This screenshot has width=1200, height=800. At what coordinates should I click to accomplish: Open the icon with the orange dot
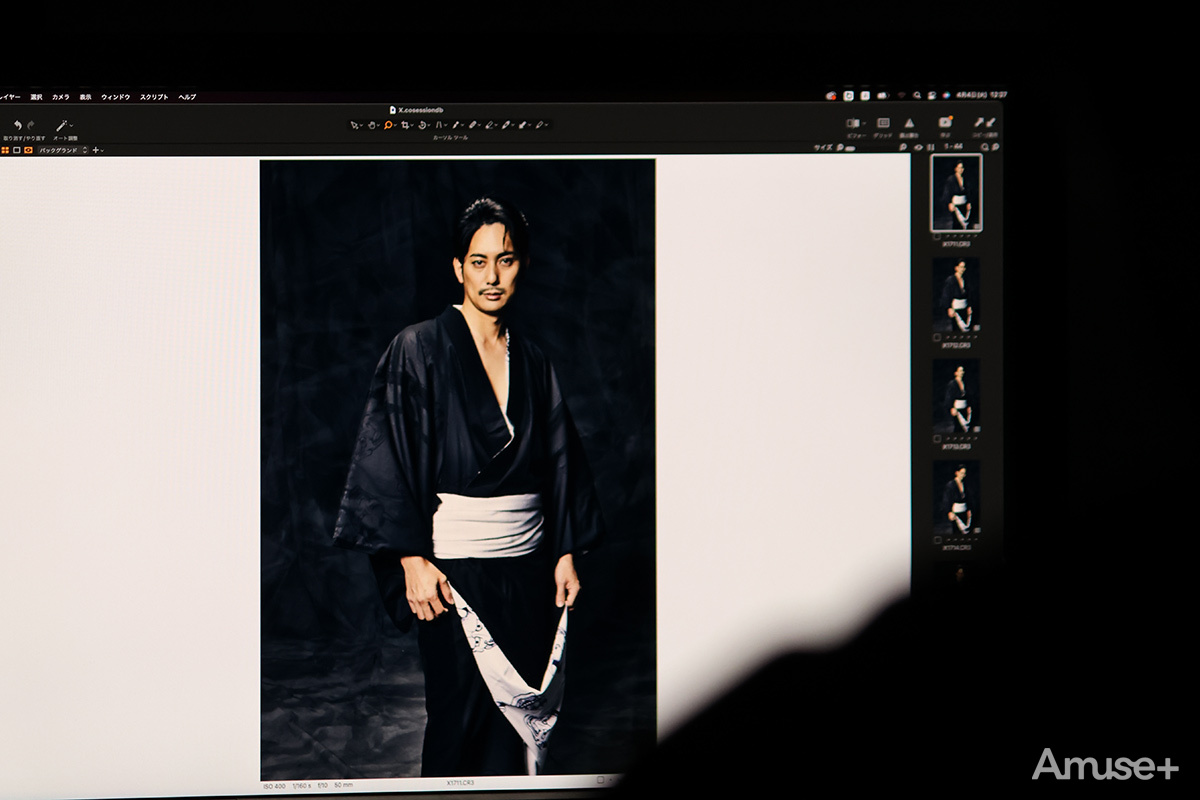click(x=945, y=122)
